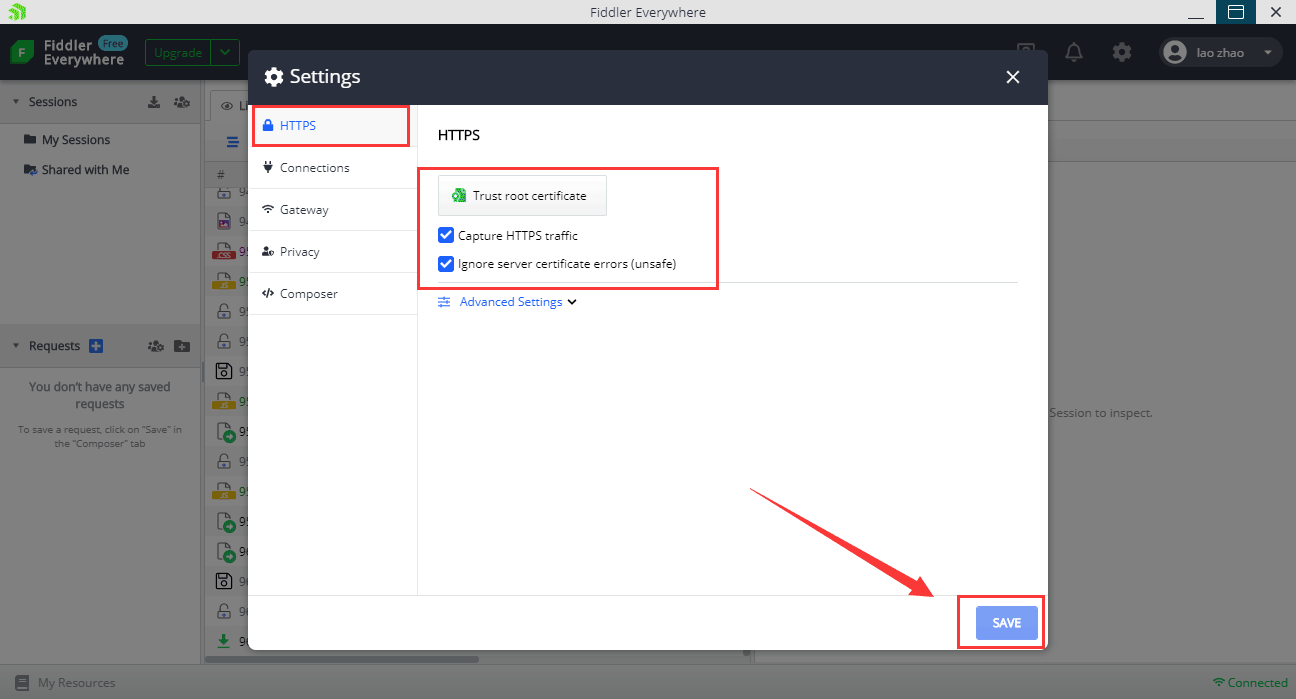Add a new request with the plus icon
The height and width of the screenshot is (699, 1296).
point(96,346)
